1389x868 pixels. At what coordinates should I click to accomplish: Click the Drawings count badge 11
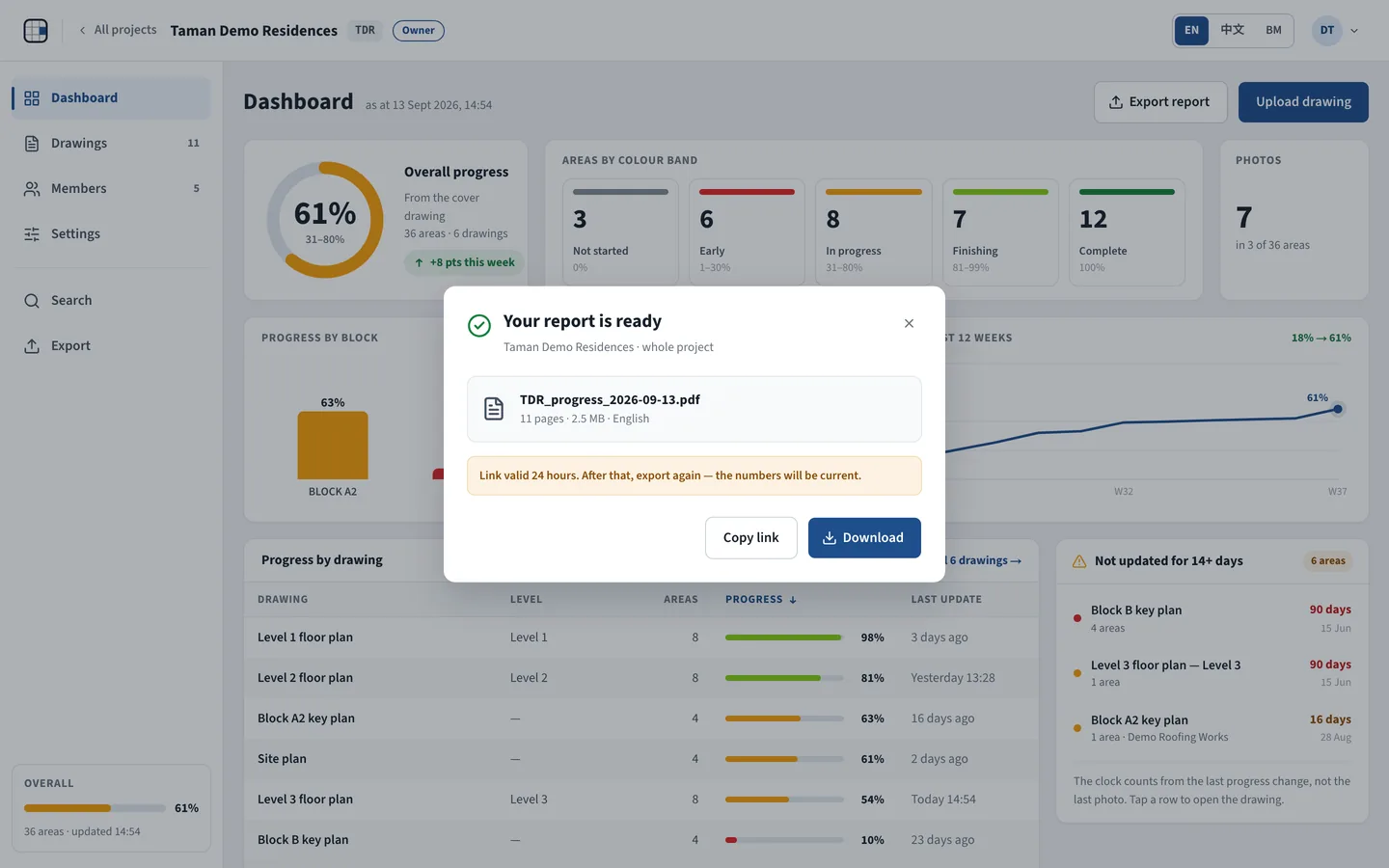pyautogui.click(x=193, y=143)
